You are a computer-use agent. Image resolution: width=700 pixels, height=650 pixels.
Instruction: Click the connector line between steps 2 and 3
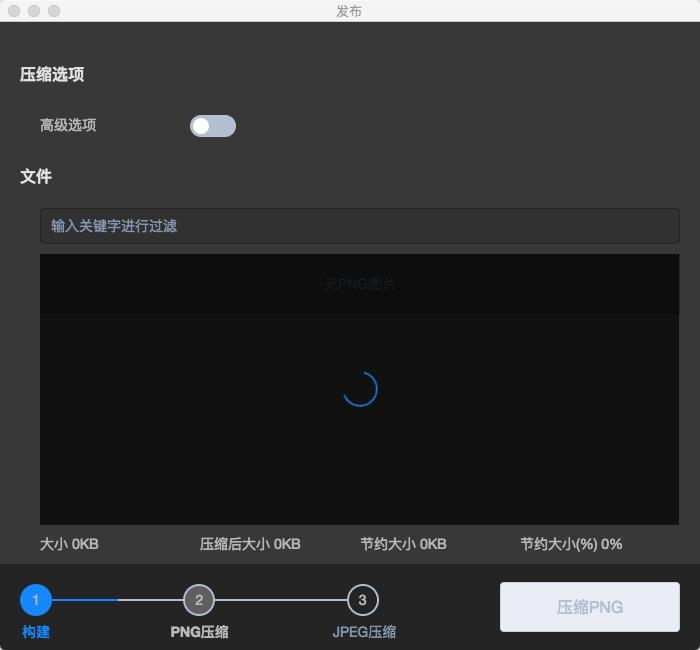click(x=281, y=600)
